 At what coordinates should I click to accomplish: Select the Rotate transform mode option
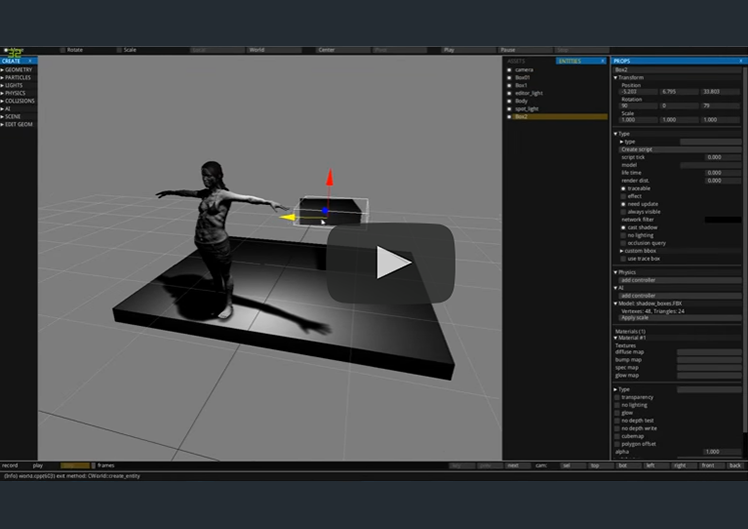71,50
